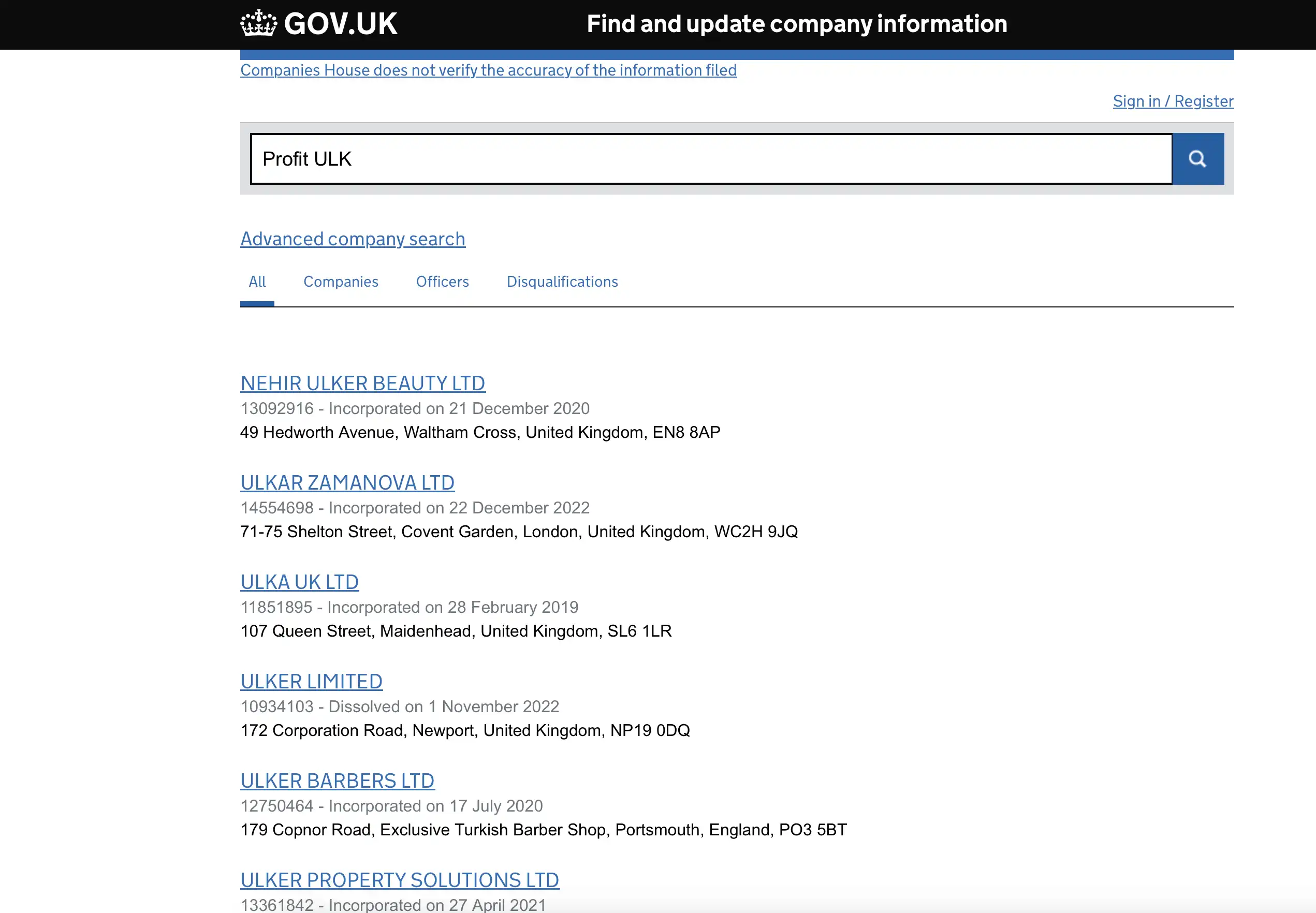Open the Companies House accuracy notice link
Viewport: 1316px width, 913px height.
pyautogui.click(x=488, y=70)
